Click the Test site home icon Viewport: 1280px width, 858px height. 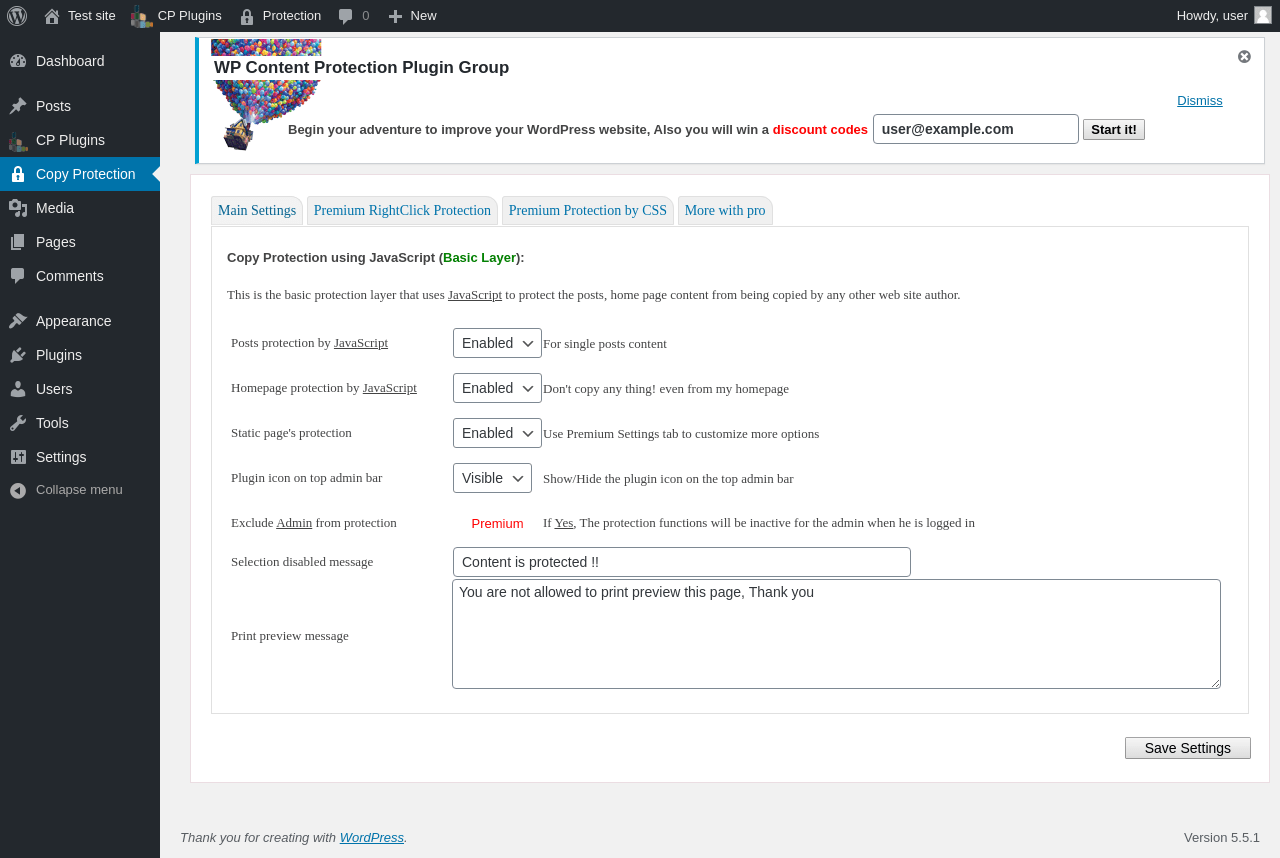[x=52, y=16]
